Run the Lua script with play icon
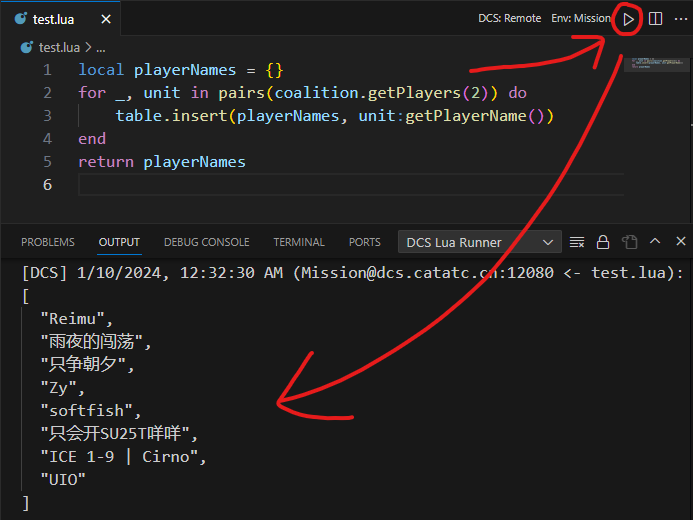This screenshot has height=520, width=693. pyautogui.click(x=628, y=19)
